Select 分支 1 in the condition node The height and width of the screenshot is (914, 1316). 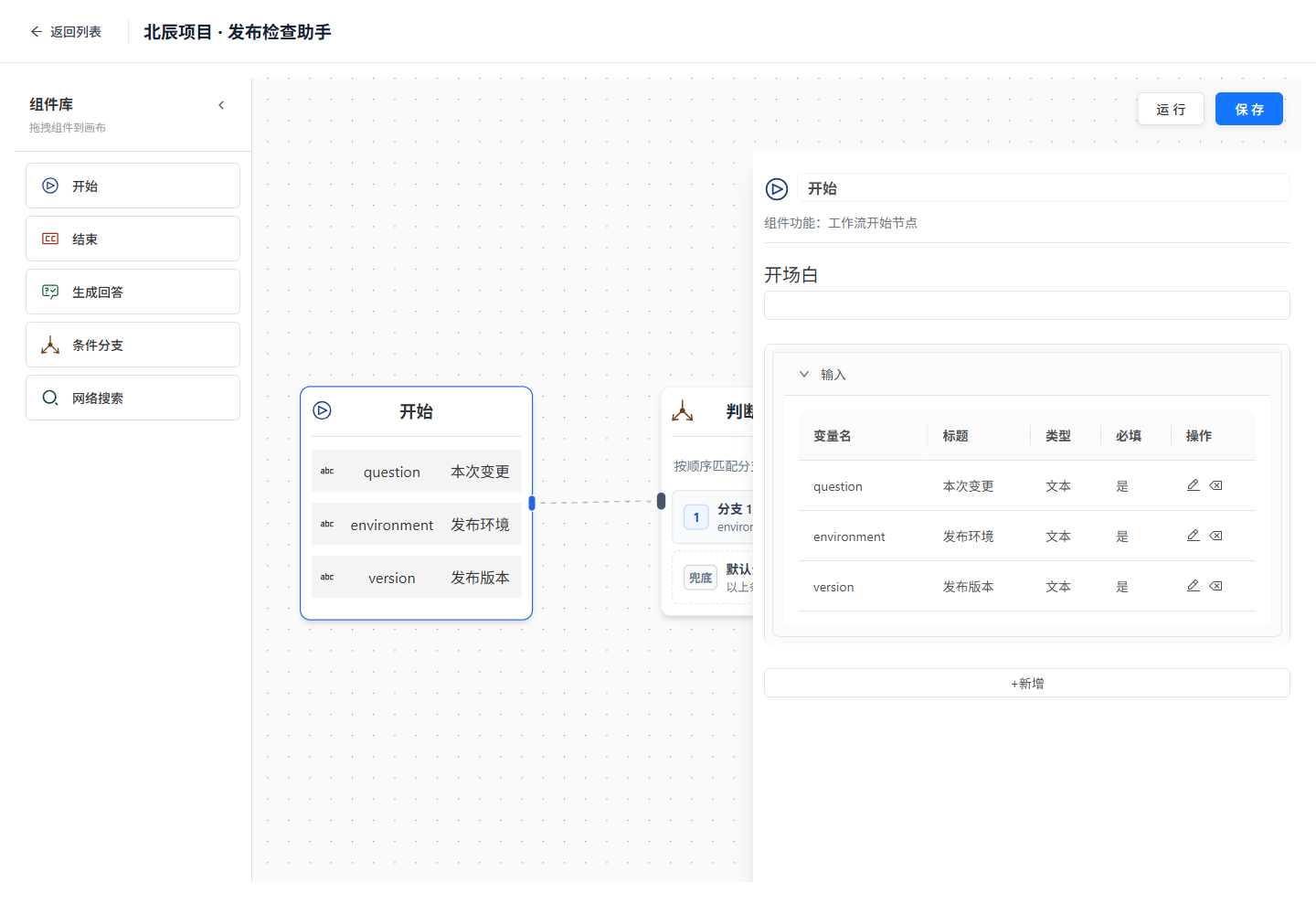(x=713, y=517)
